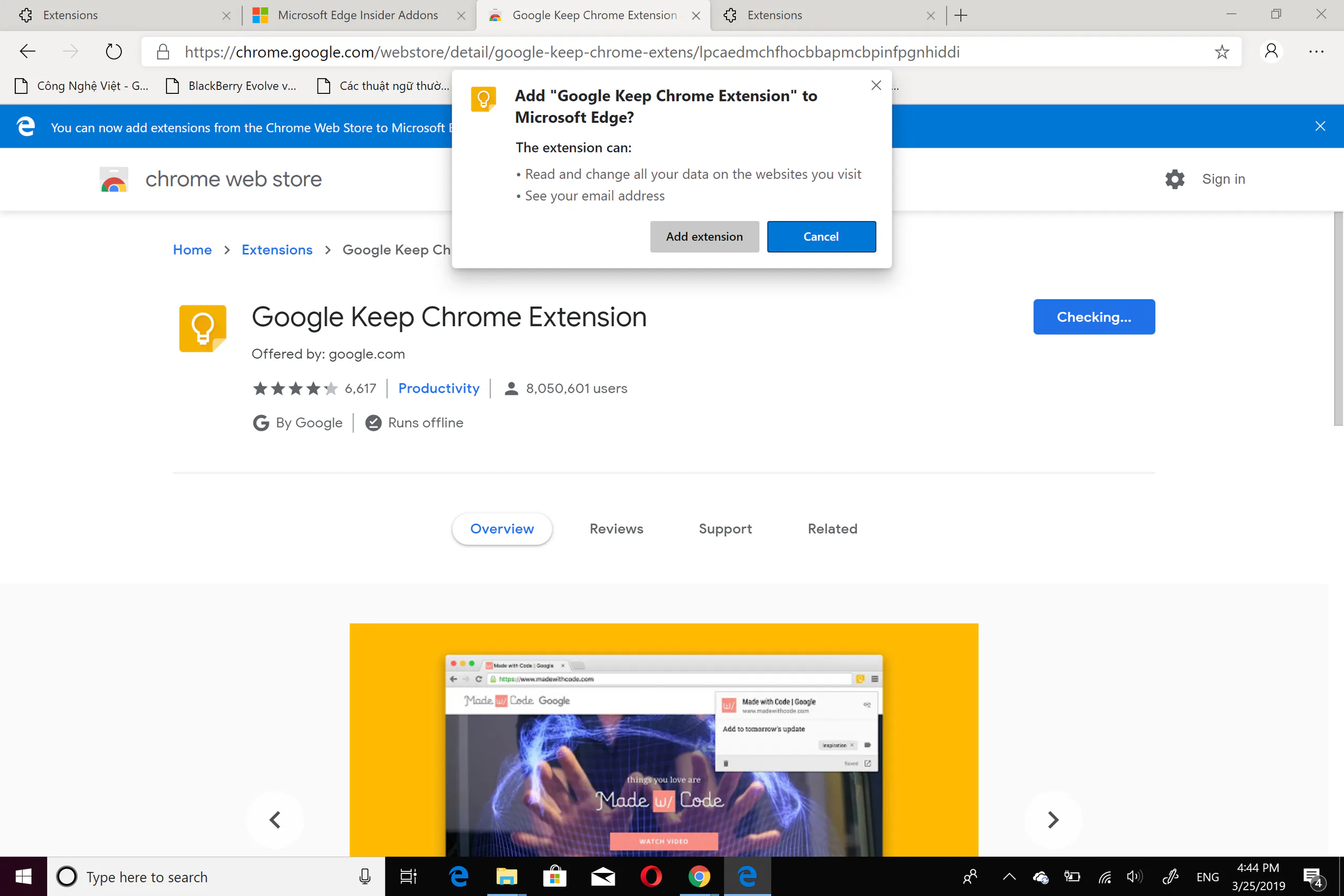
Task: Open File Explorer from the taskbar
Action: [x=506, y=877]
